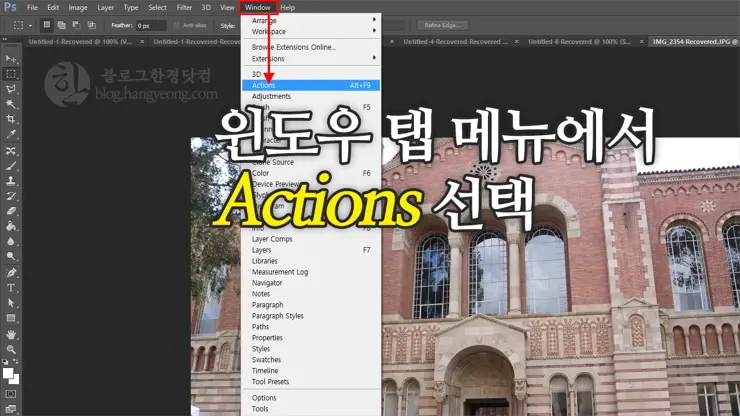The width and height of the screenshot is (740, 416).
Task: Select the Brush tool
Action: click(10, 166)
